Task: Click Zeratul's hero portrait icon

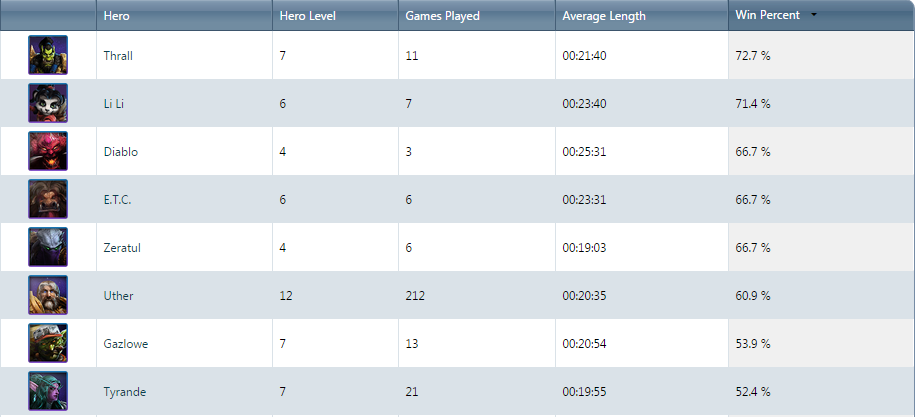Action: [x=48, y=247]
